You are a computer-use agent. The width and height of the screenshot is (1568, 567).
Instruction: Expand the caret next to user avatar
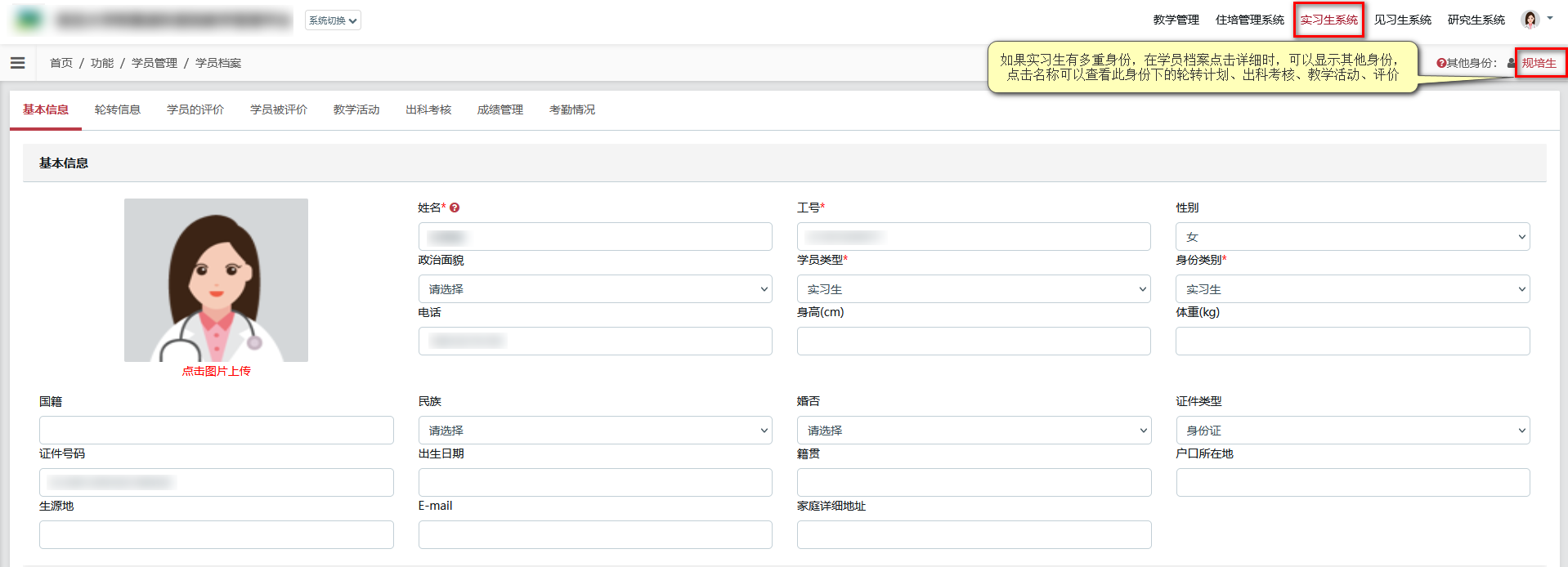click(1550, 18)
